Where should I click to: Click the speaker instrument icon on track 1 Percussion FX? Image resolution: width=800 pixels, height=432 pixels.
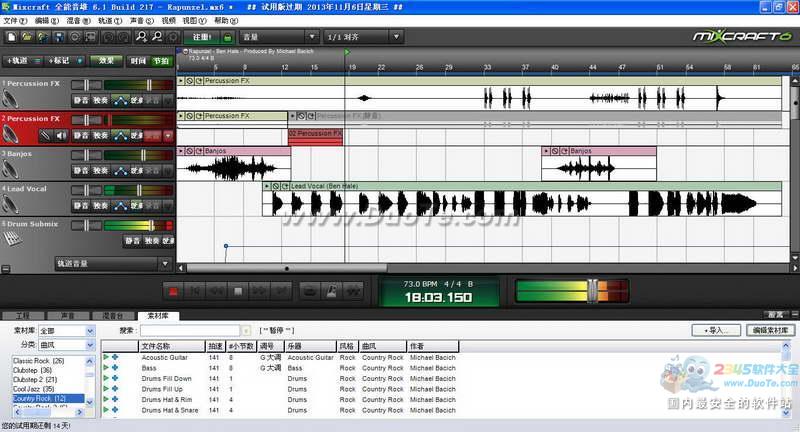[10, 98]
